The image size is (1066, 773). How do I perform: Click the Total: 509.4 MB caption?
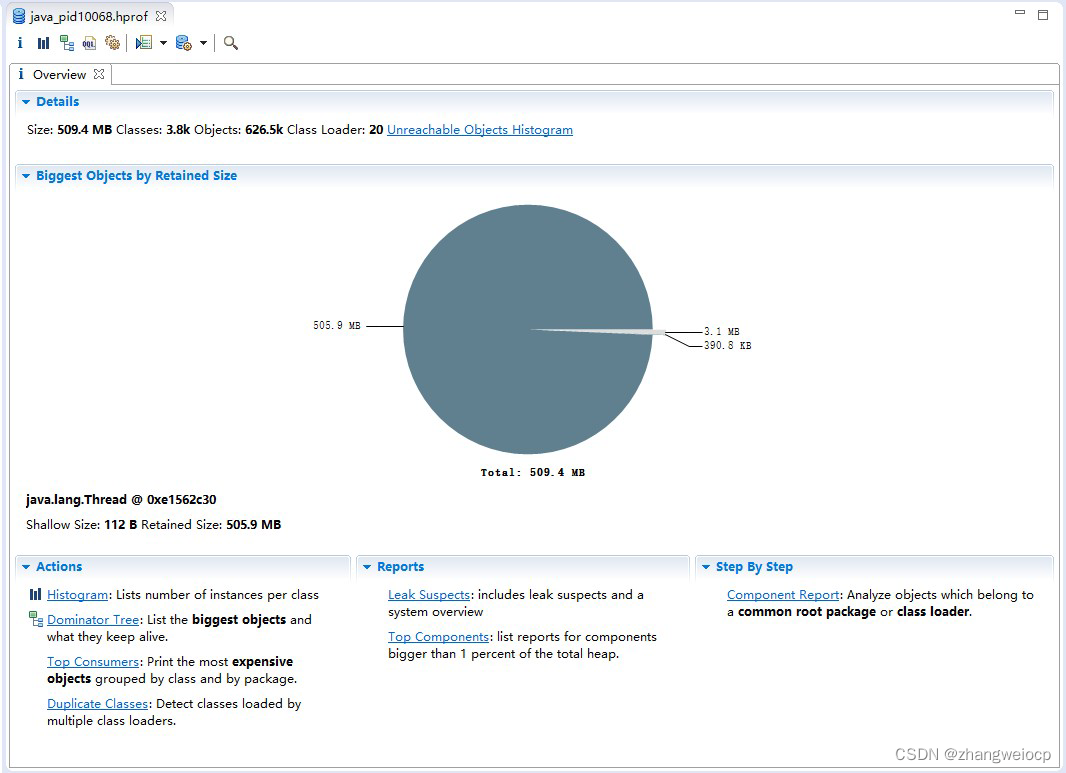pos(533,473)
